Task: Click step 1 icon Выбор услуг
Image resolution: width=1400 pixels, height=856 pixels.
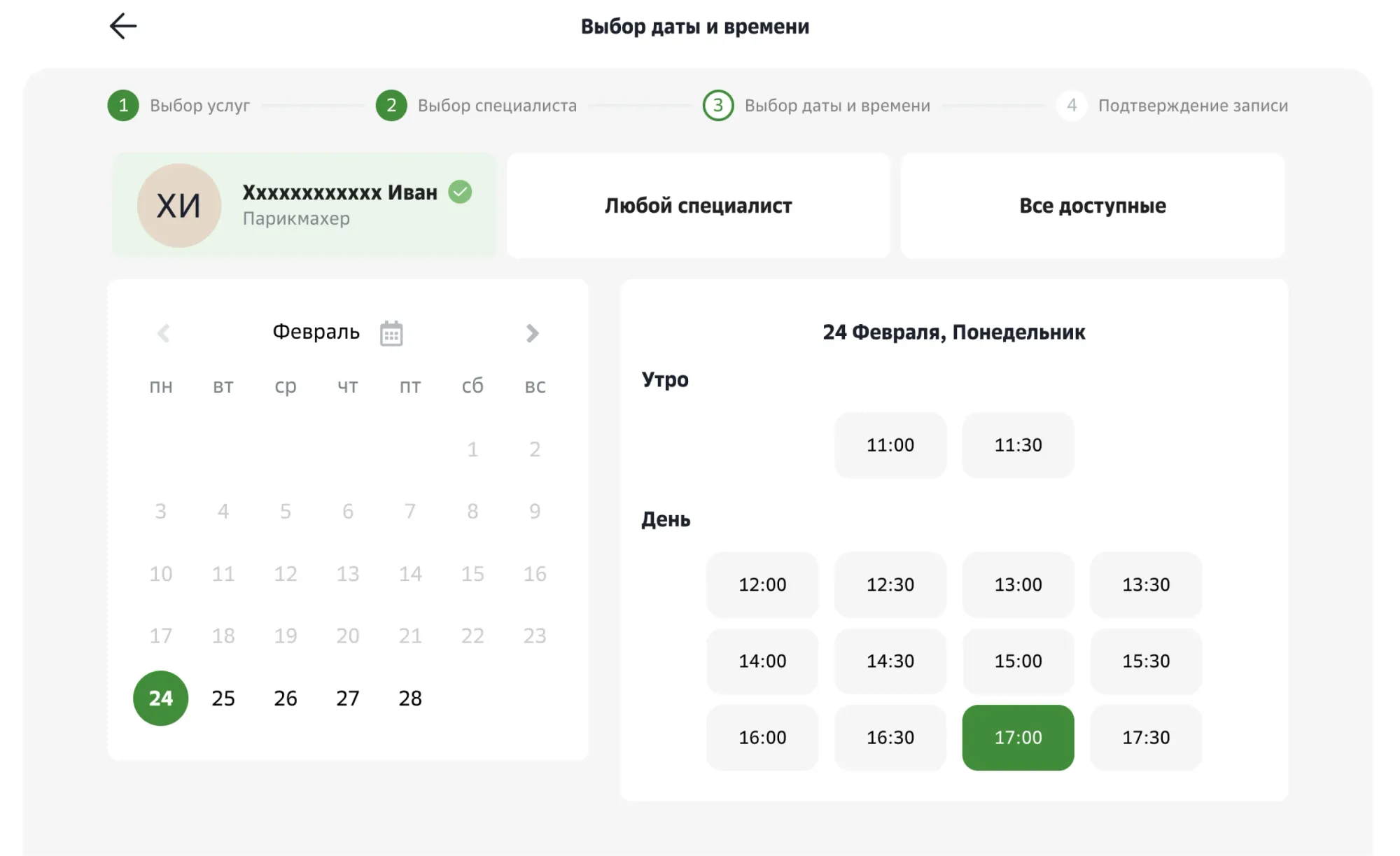Action: 123,106
